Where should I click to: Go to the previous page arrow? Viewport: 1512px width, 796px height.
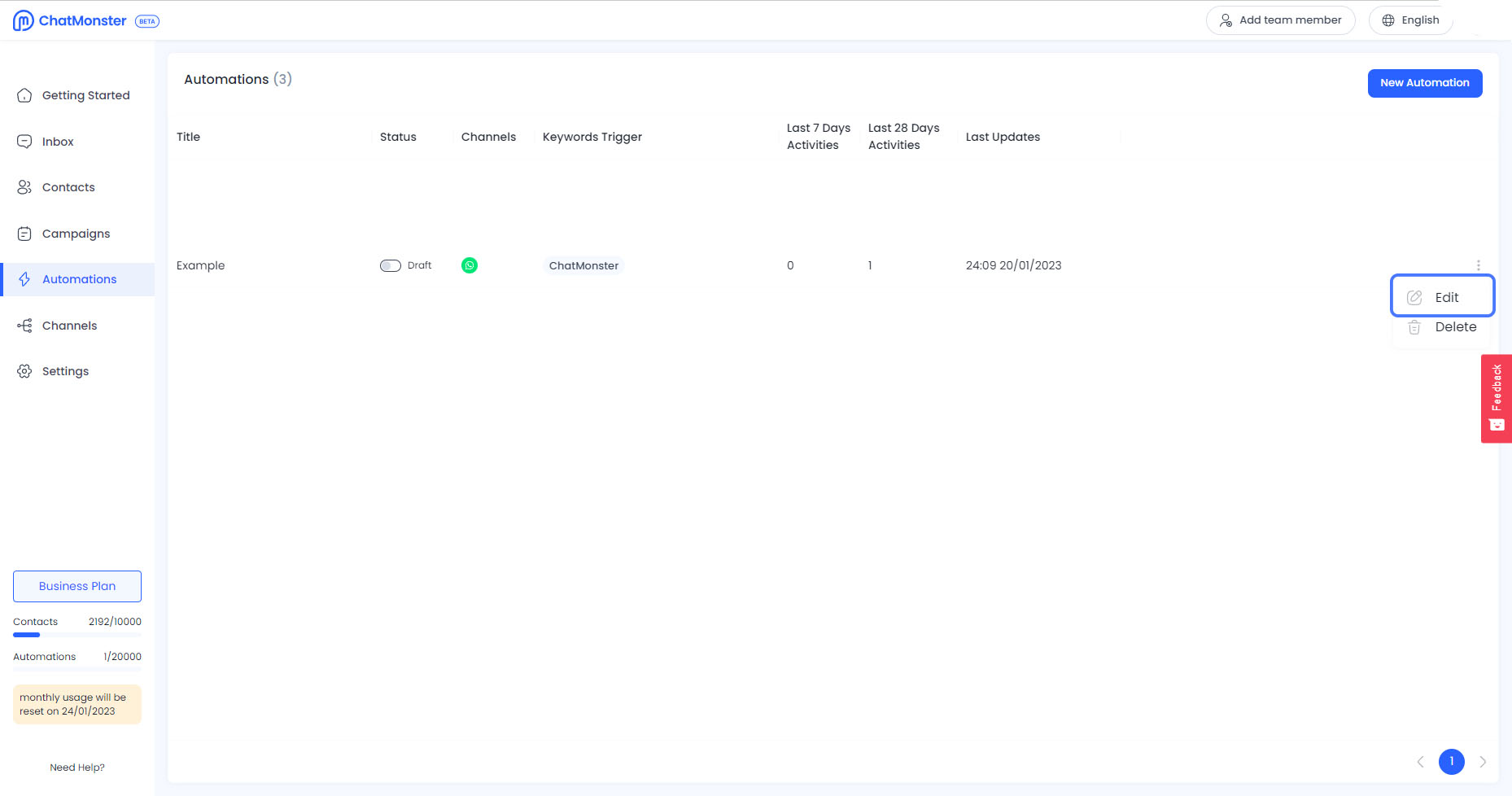click(x=1420, y=762)
